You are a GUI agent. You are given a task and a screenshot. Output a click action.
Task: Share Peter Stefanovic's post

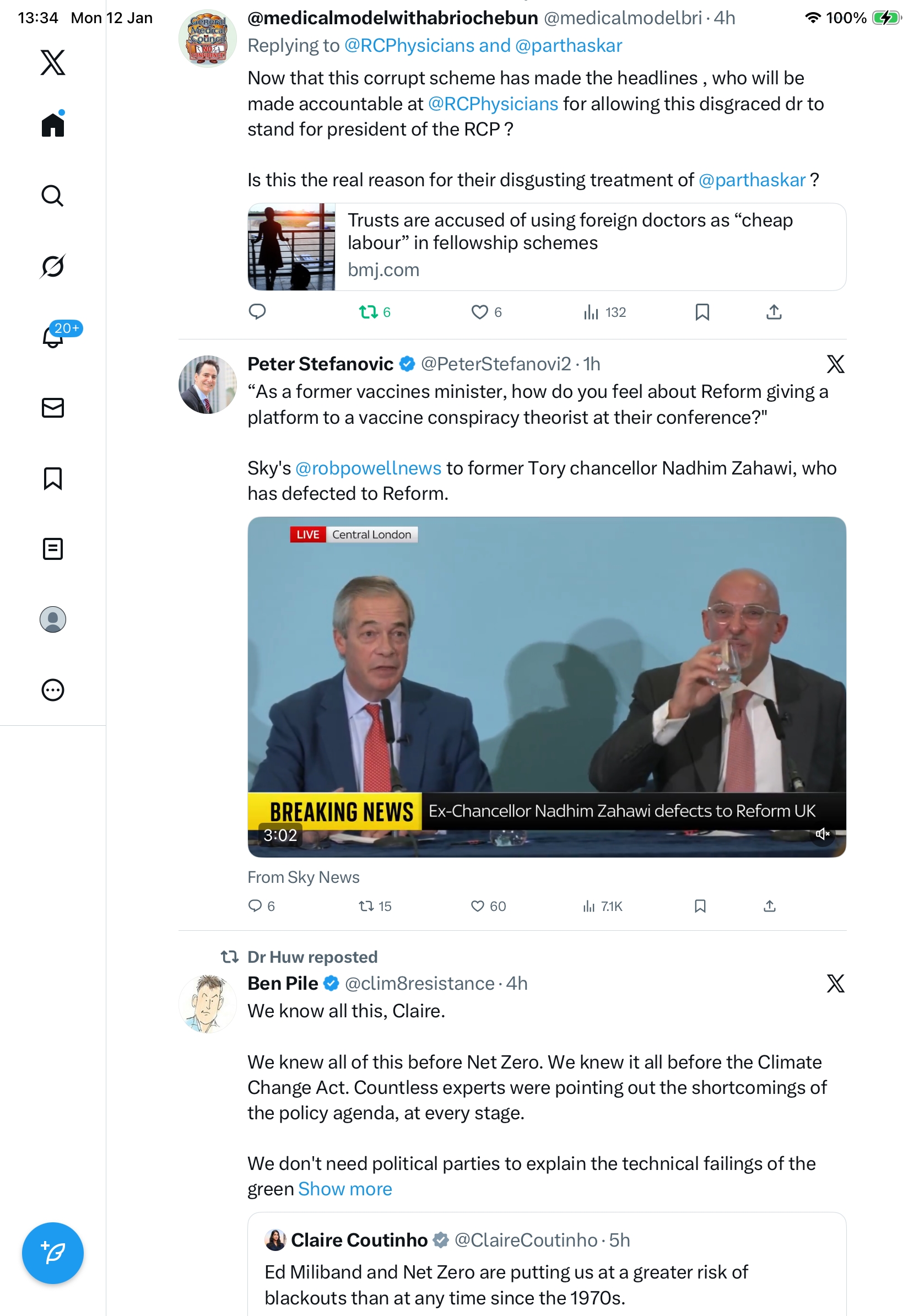pyautogui.click(x=770, y=905)
